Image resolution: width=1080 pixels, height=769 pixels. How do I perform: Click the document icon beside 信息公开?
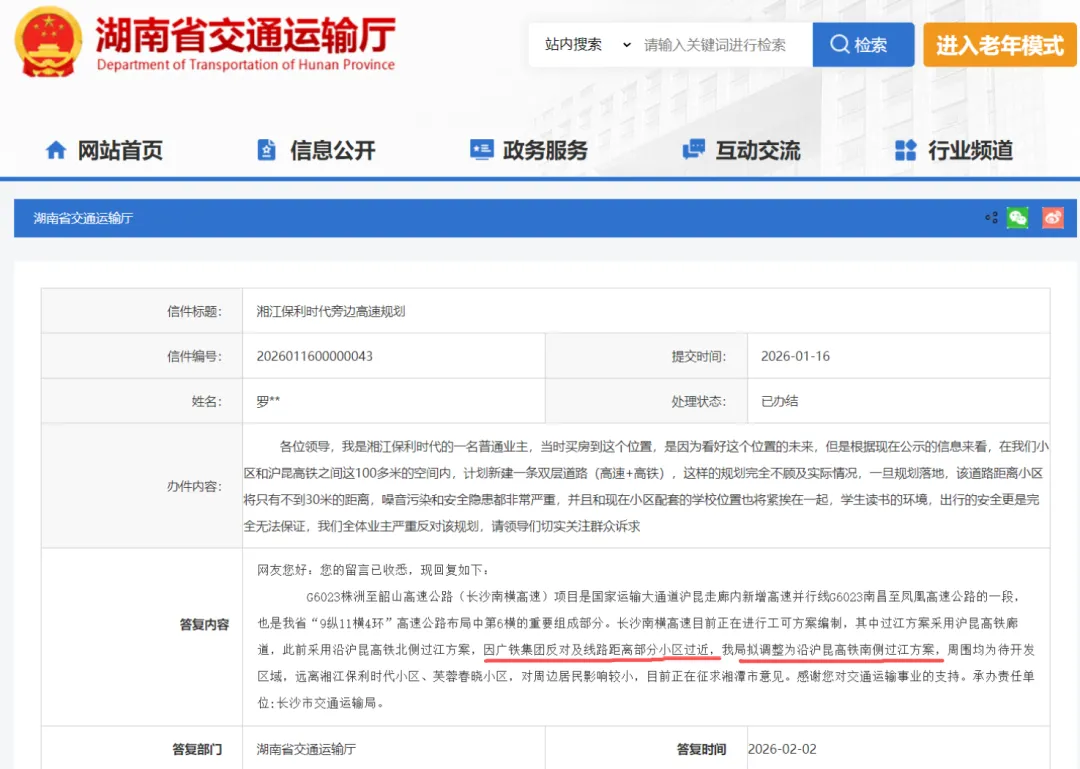click(x=267, y=150)
